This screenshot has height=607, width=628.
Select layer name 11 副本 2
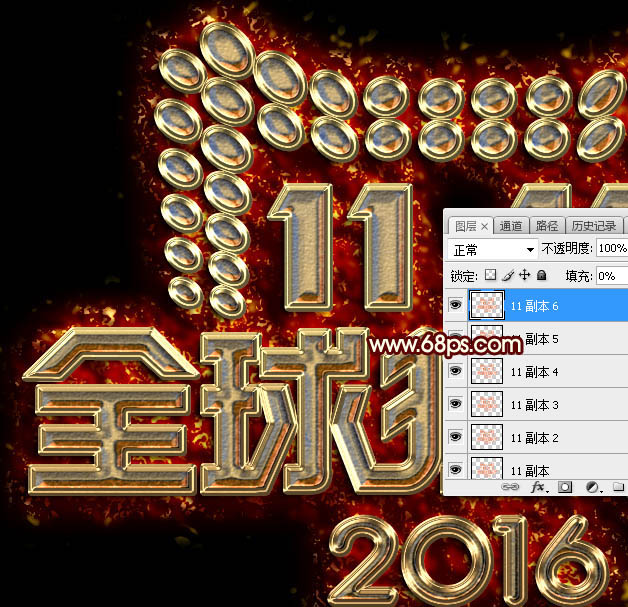point(534,438)
